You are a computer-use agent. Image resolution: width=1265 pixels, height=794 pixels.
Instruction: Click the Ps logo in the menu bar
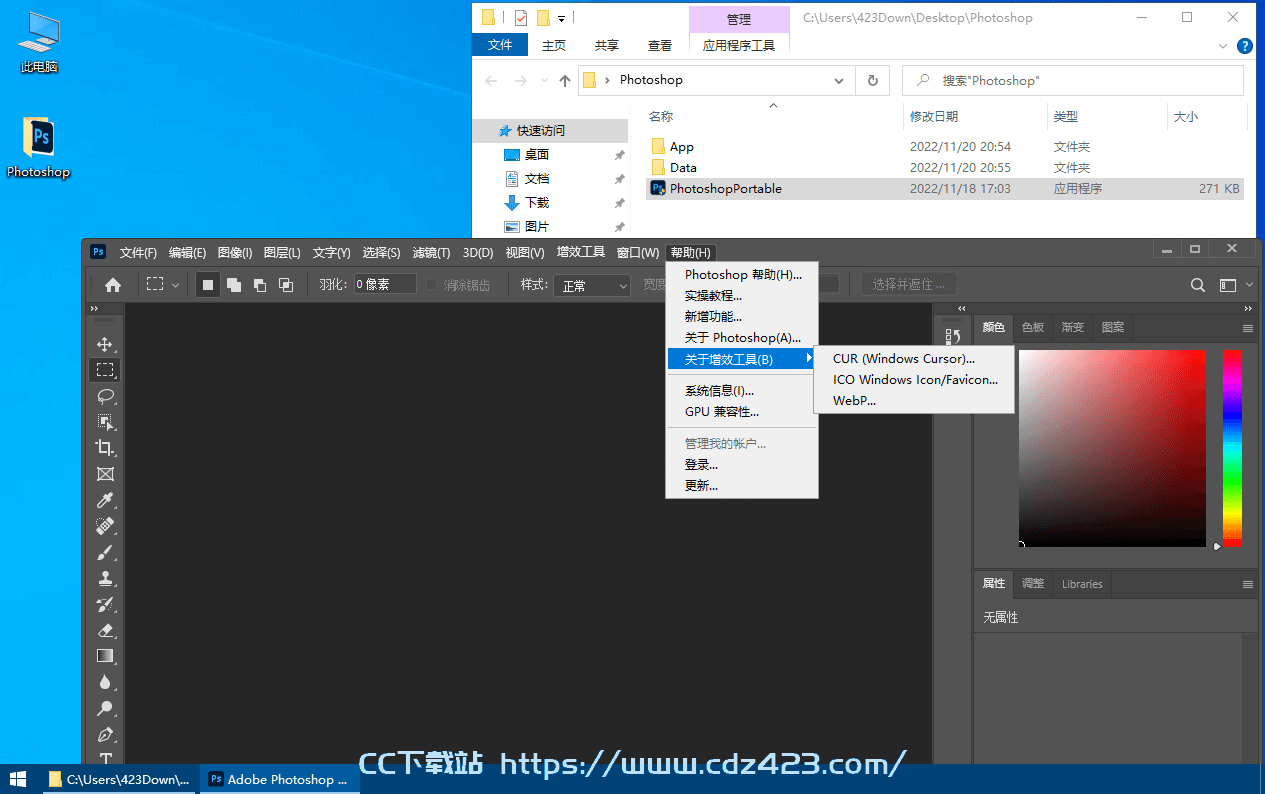[98, 252]
